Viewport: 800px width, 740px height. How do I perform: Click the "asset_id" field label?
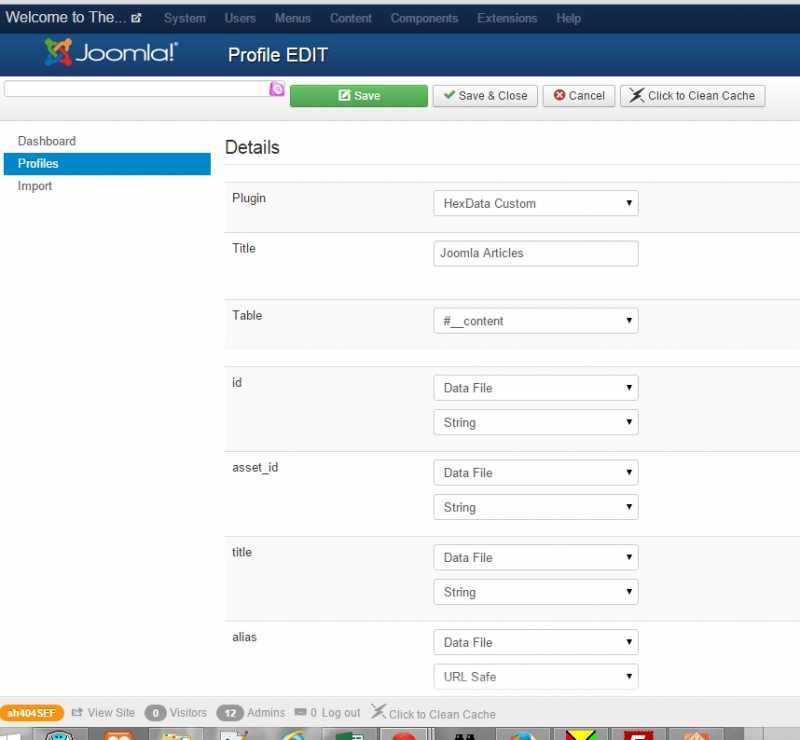pos(255,467)
